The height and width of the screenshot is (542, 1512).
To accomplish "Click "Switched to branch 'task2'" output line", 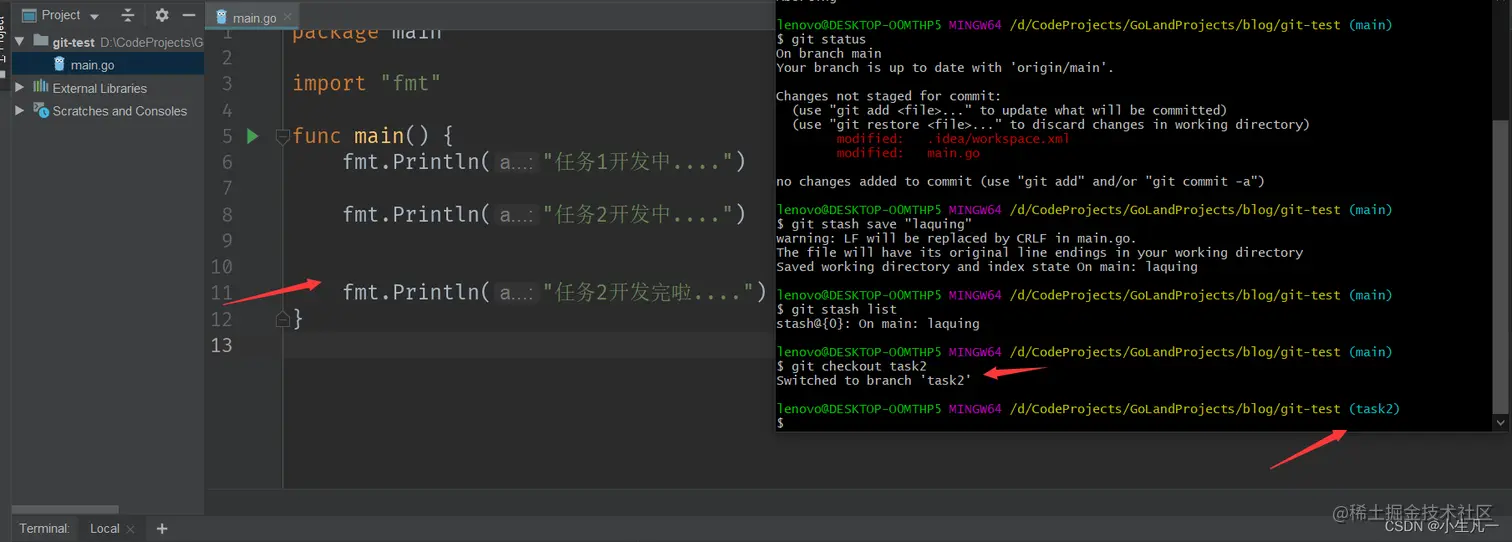I will [874, 381].
